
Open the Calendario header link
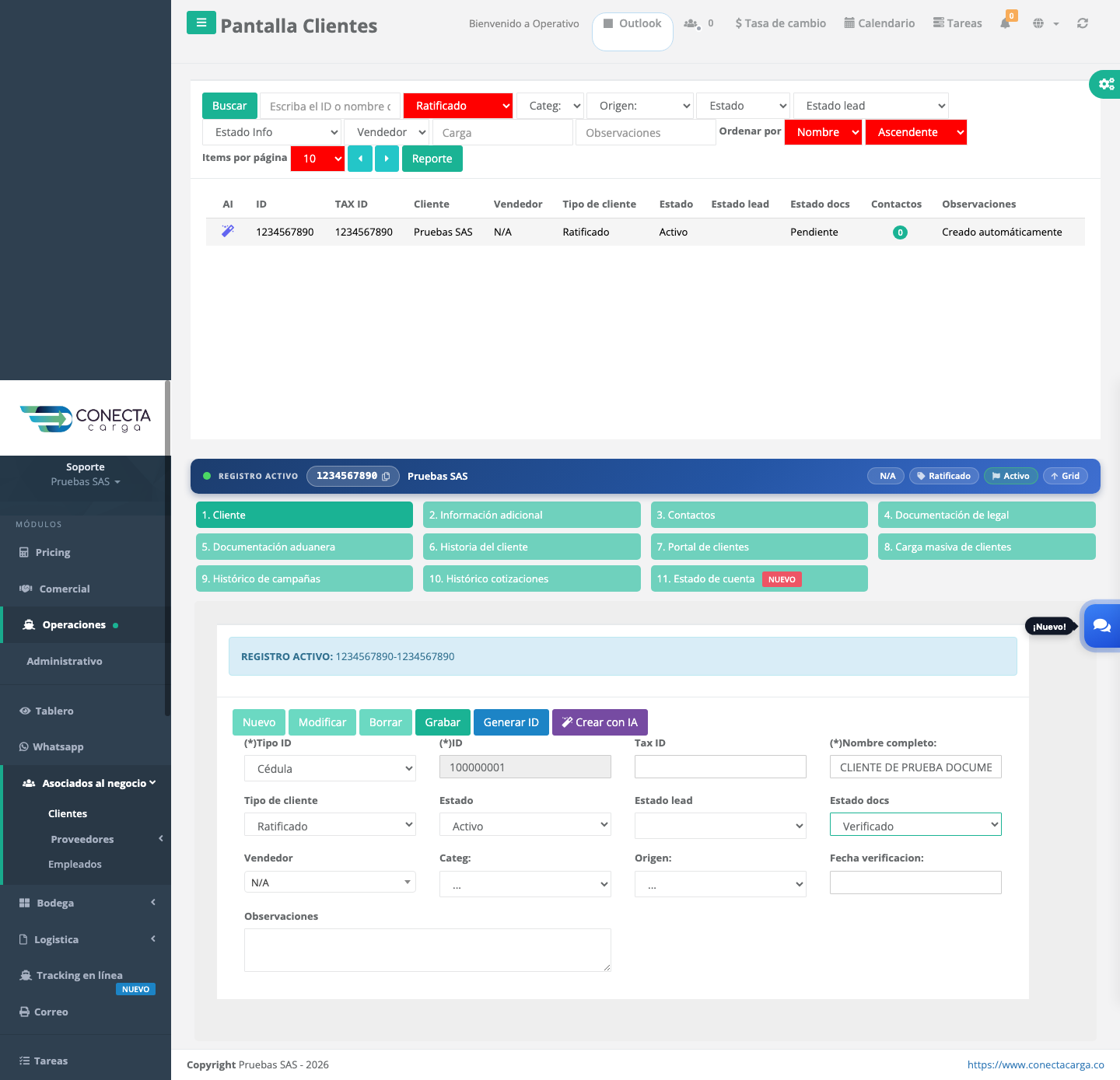pyautogui.click(x=880, y=23)
